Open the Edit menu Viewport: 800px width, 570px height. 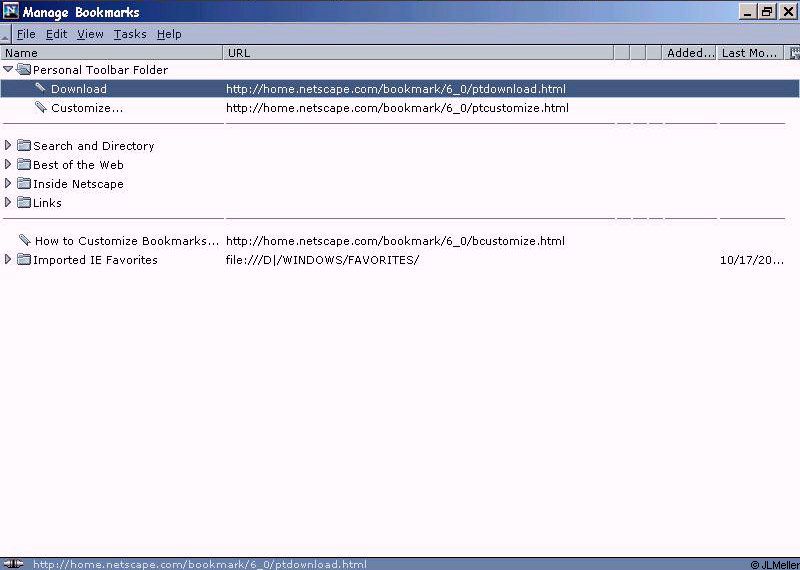[x=56, y=34]
